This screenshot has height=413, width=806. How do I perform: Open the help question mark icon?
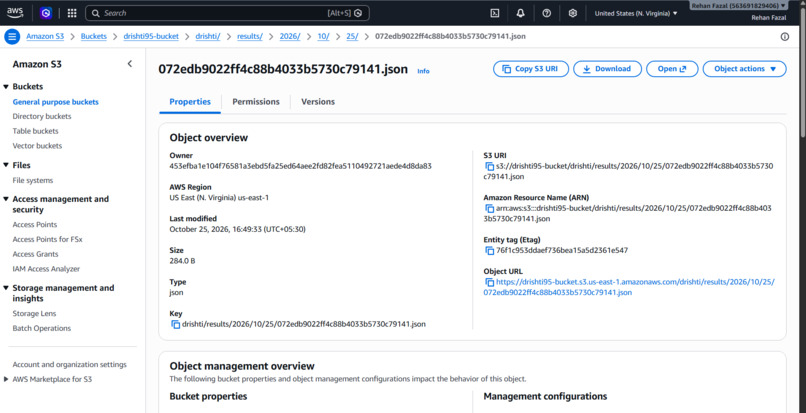pos(546,13)
